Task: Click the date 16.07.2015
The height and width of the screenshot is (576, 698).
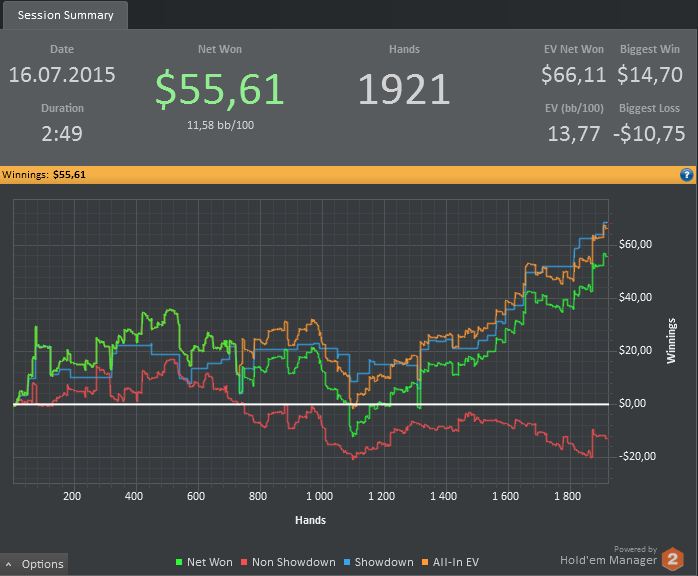Action: (x=62, y=75)
